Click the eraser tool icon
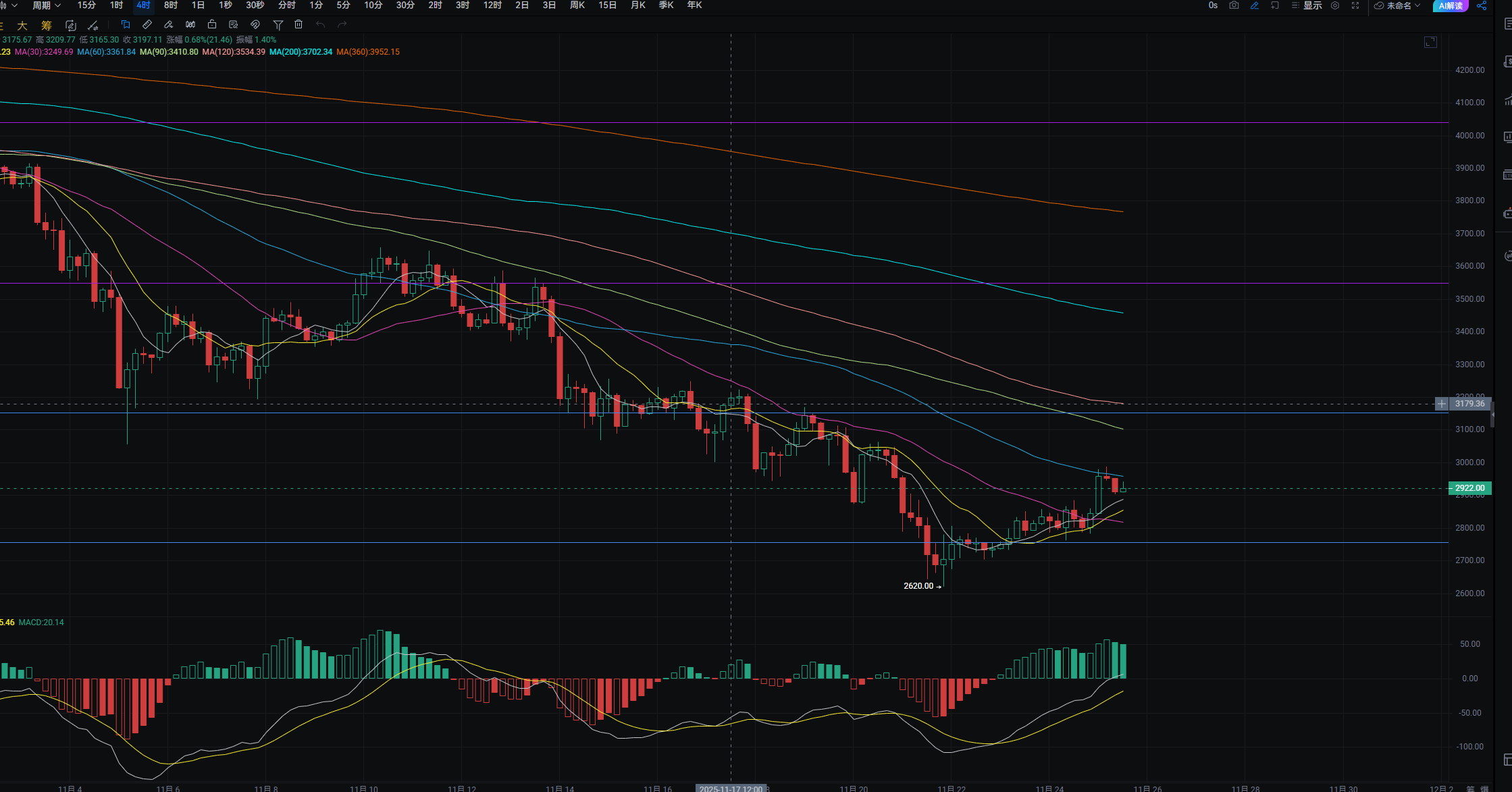The image size is (1512, 792). 168,24
